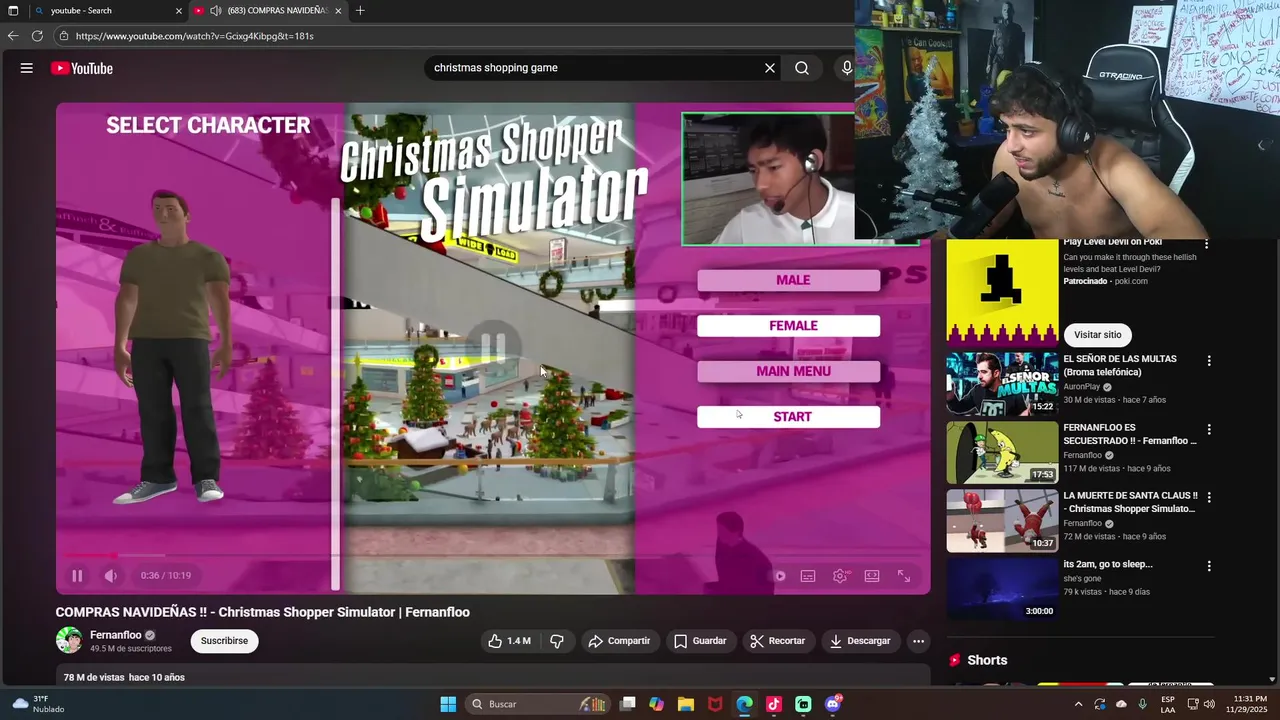
Task: Click the taskbar Buscar search box
Action: [540, 704]
